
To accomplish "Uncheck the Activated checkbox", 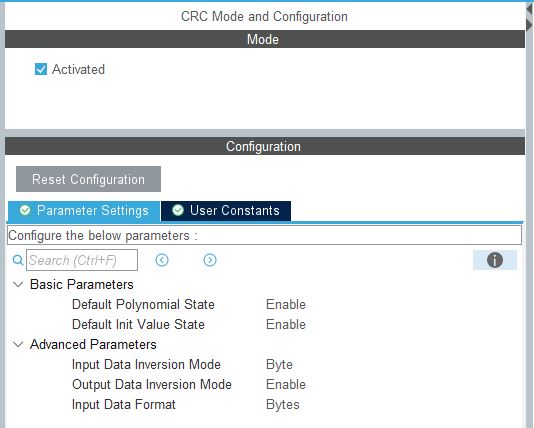I will coord(41,69).
